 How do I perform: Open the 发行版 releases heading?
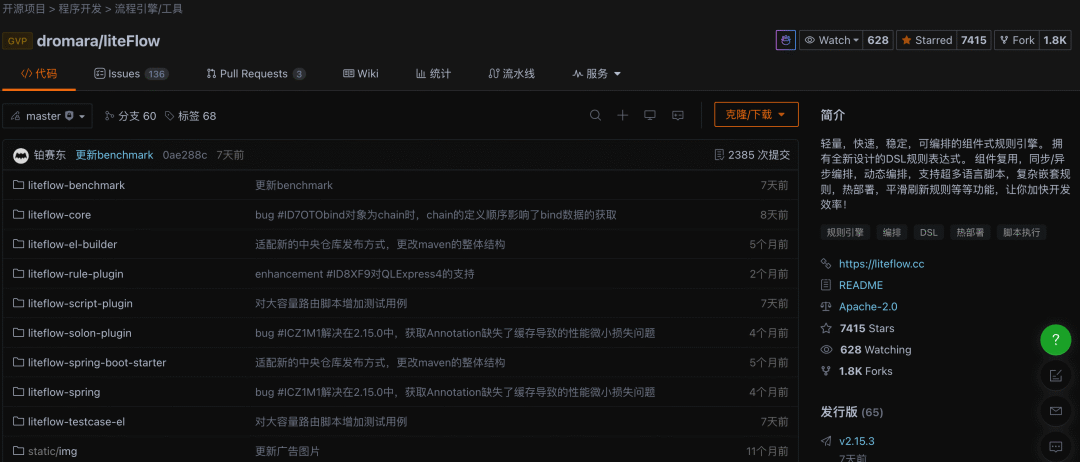point(852,412)
